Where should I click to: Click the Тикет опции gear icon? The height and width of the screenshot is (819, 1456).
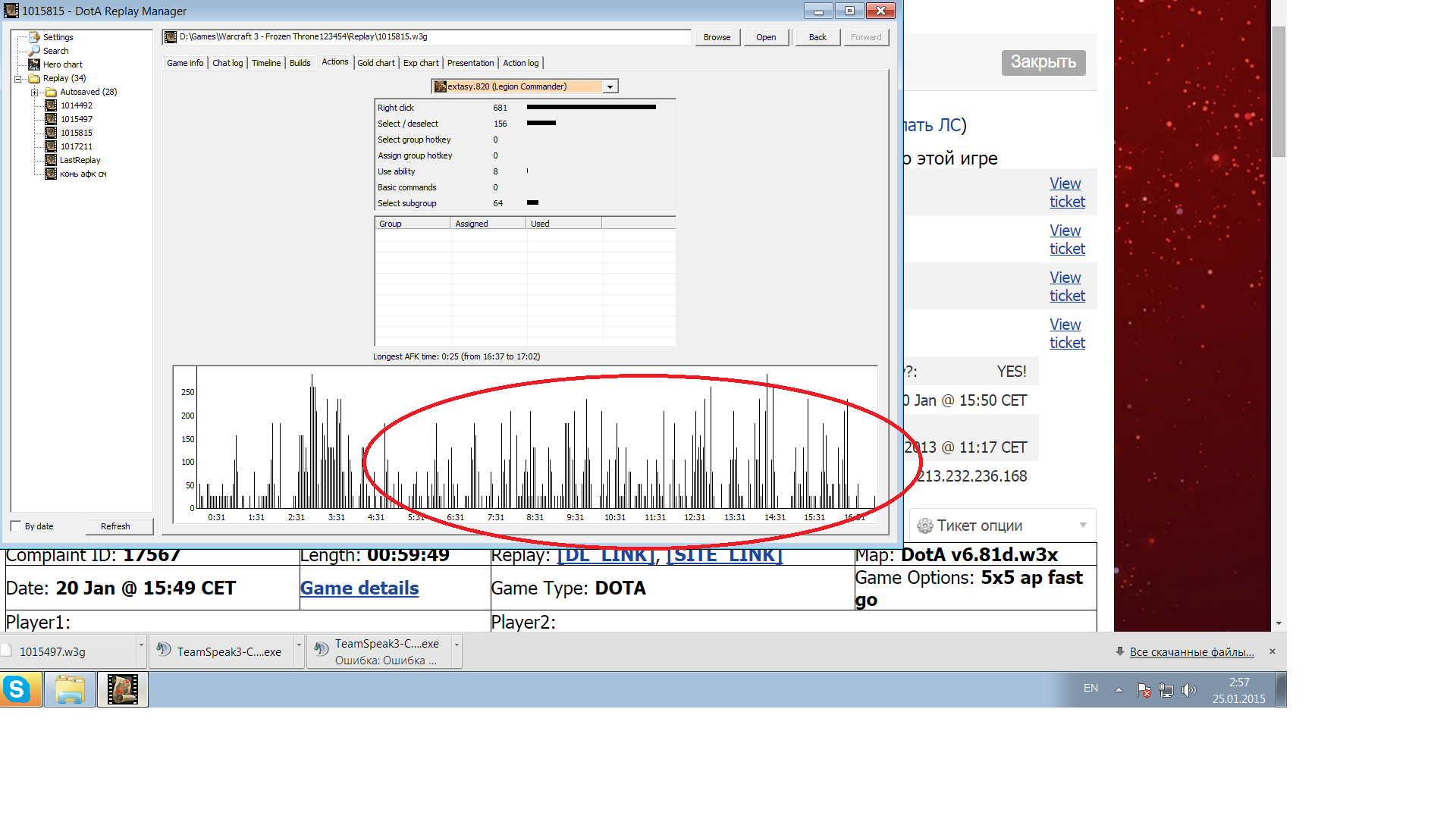click(924, 526)
